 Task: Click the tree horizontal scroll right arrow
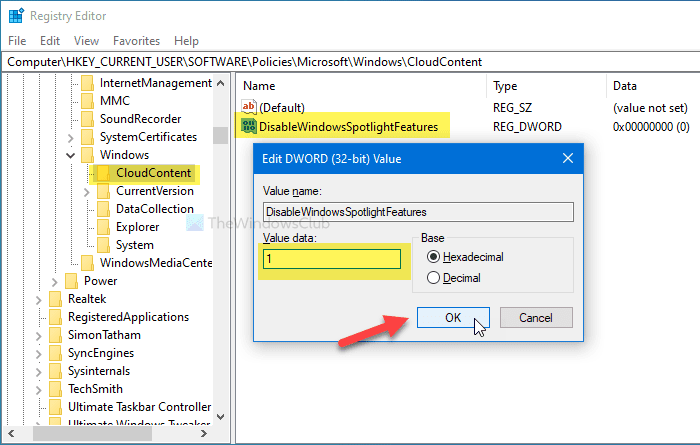(x=204, y=433)
